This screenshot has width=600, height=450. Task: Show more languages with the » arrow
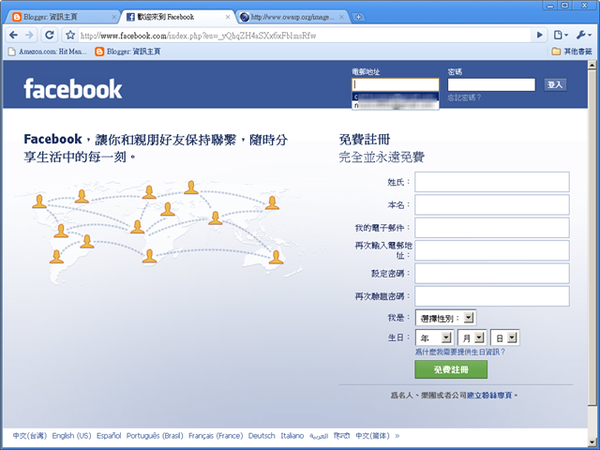(397, 436)
